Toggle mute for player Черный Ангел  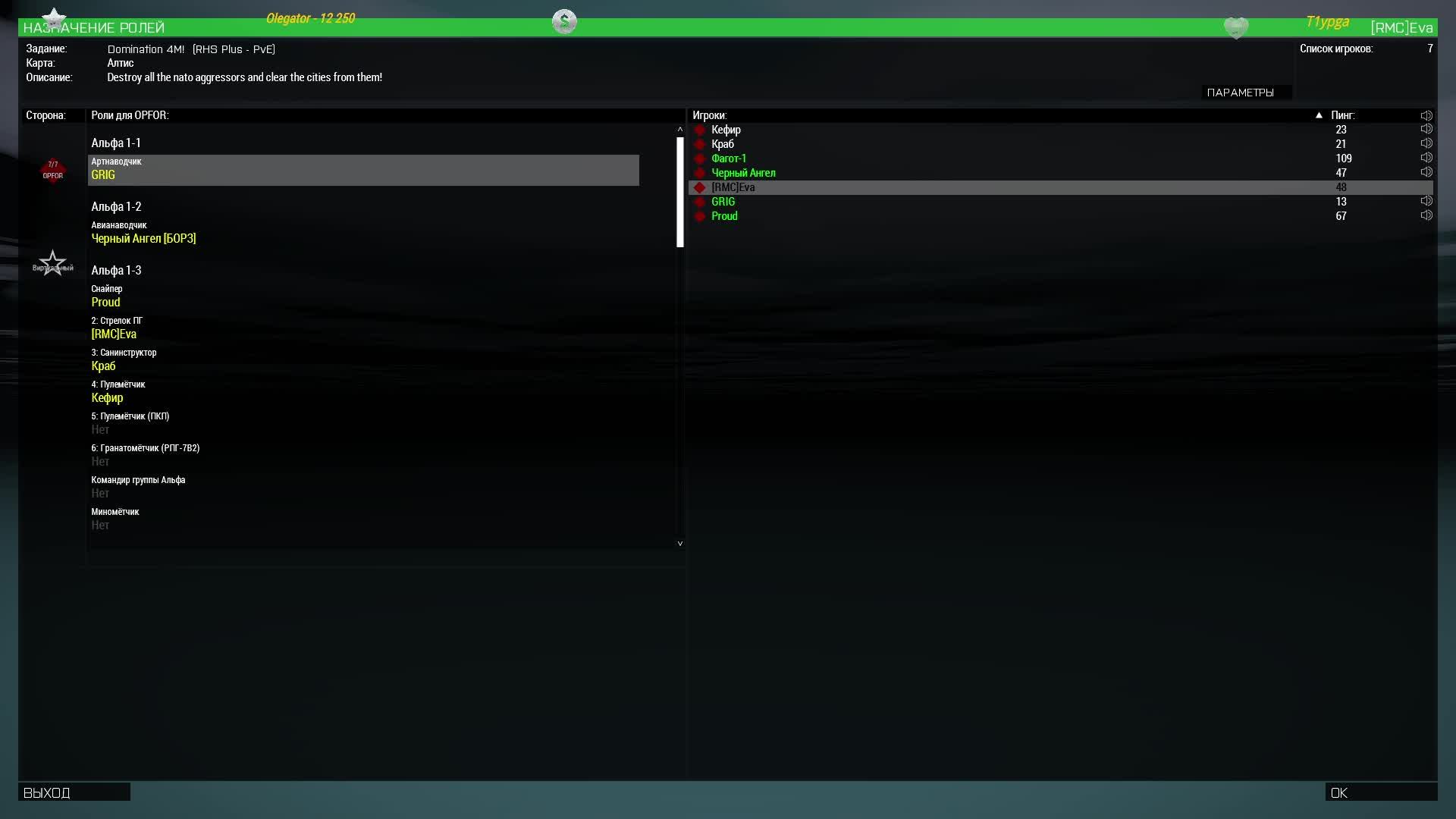1426,173
